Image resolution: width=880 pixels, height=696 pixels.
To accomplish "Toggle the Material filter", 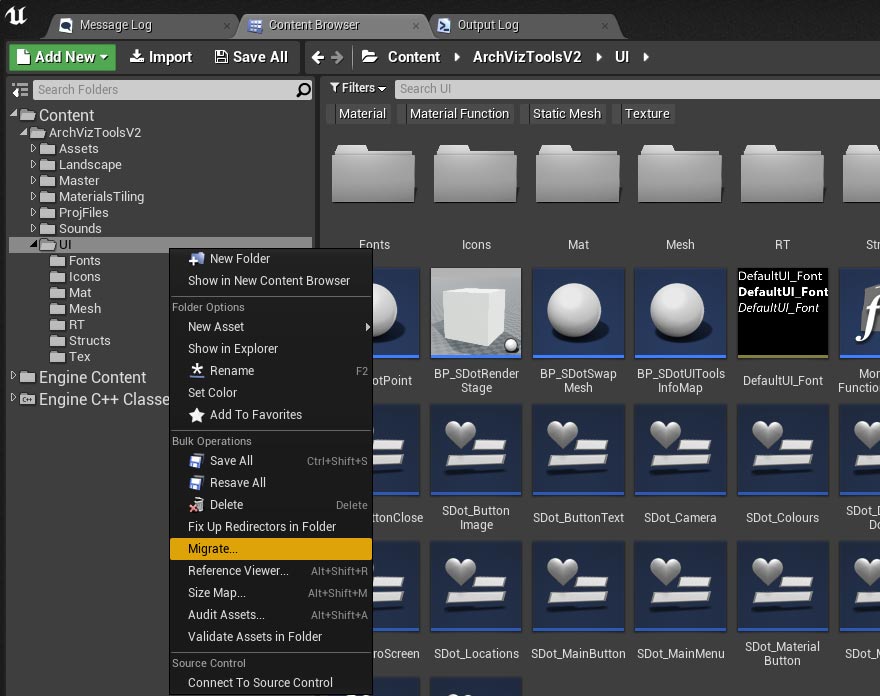I will point(358,114).
